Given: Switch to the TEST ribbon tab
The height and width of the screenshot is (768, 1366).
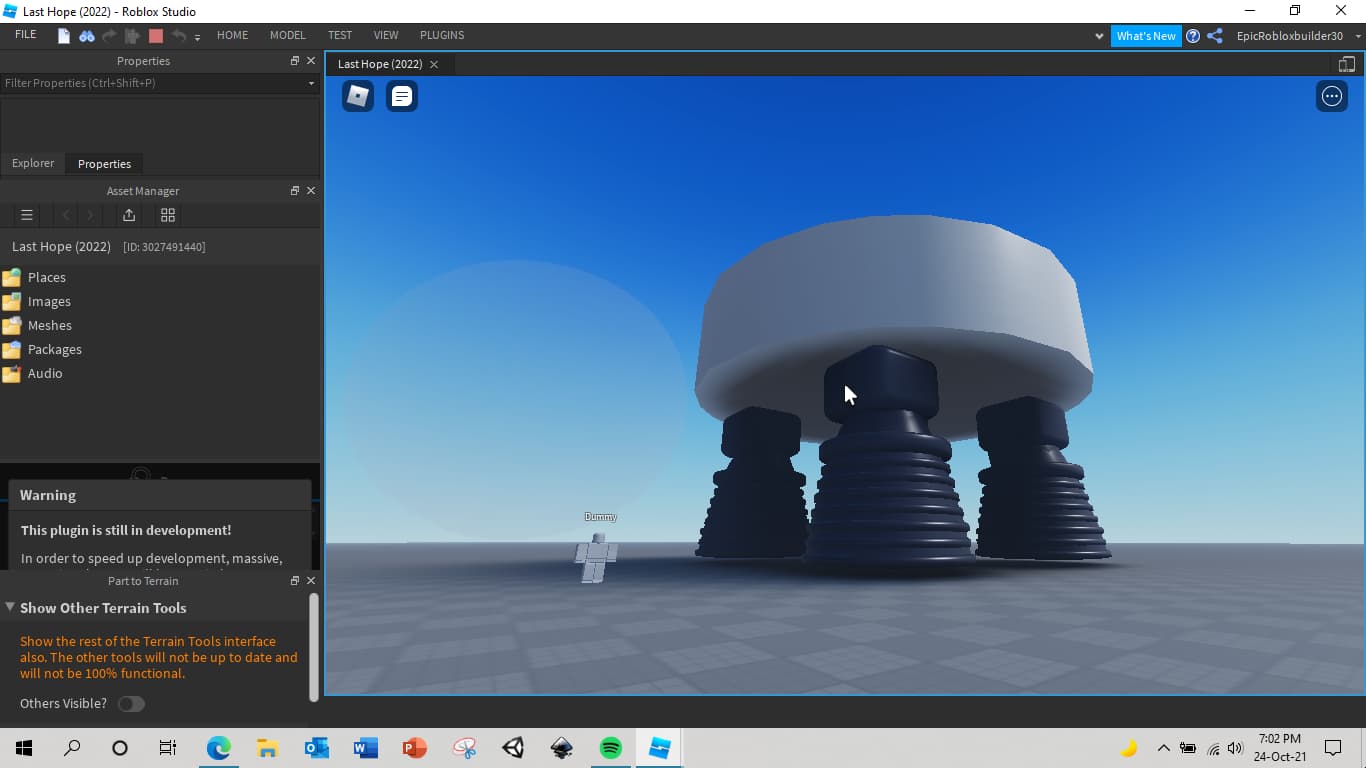Looking at the screenshot, I should click(340, 35).
